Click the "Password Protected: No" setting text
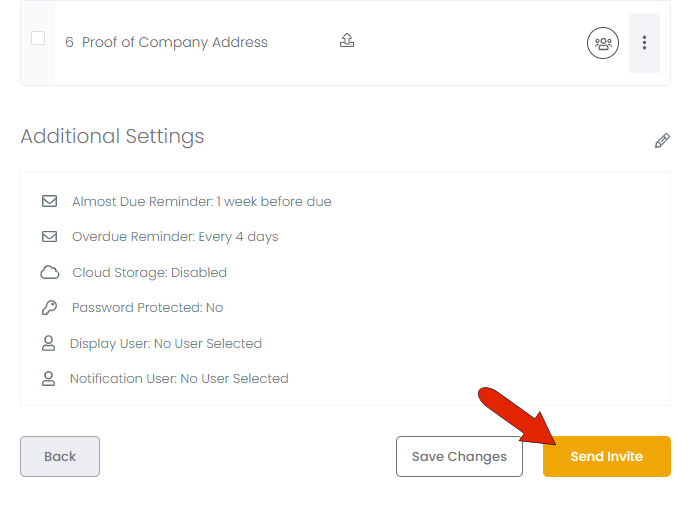Viewport: 698px width, 505px height. click(147, 308)
